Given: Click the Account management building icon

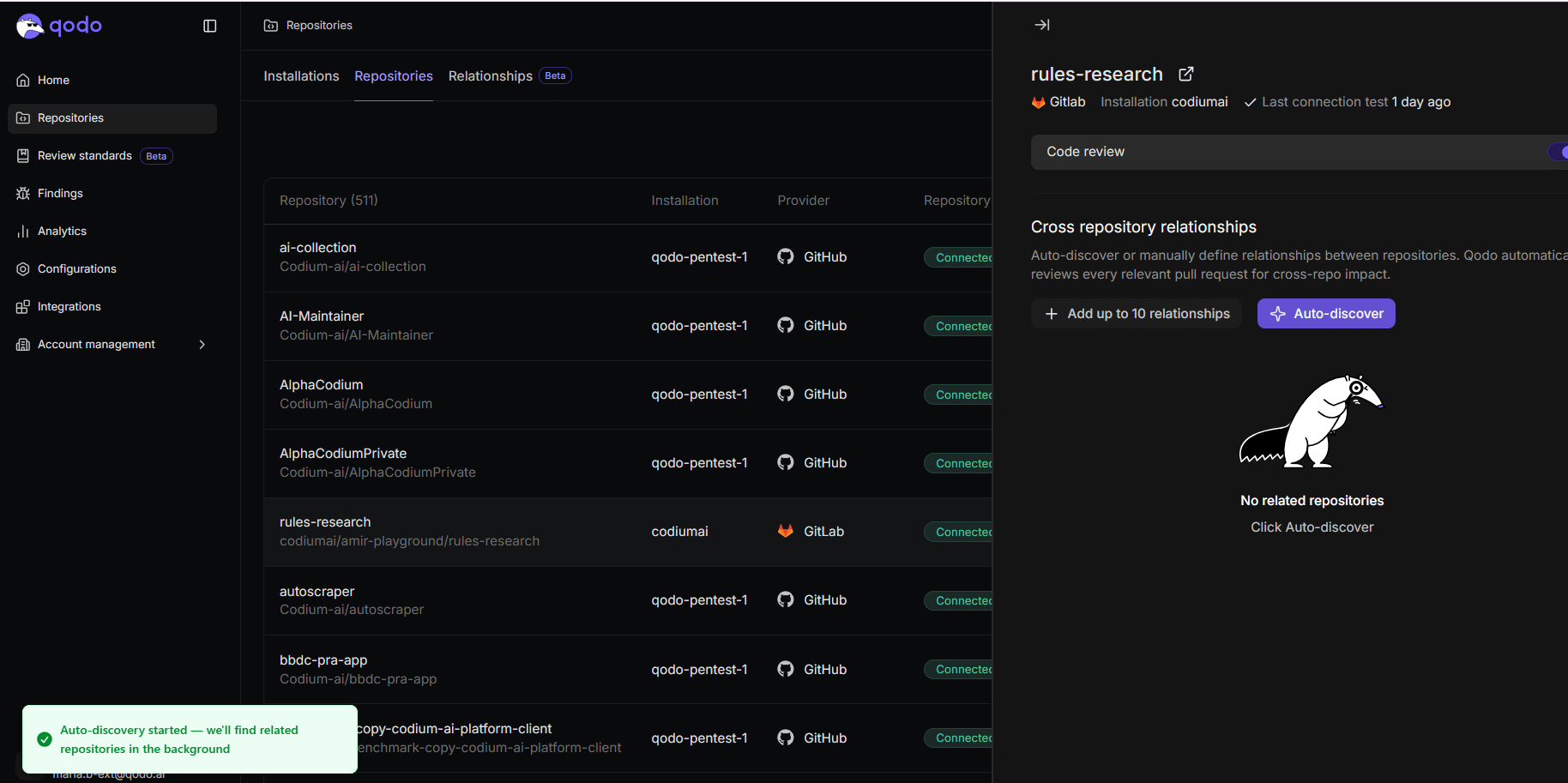Looking at the screenshot, I should (23, 344).
